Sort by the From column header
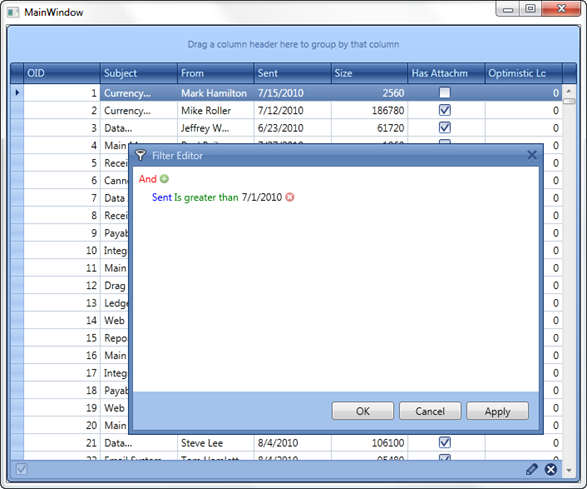587x489 pixels. (x=216, y=73)
